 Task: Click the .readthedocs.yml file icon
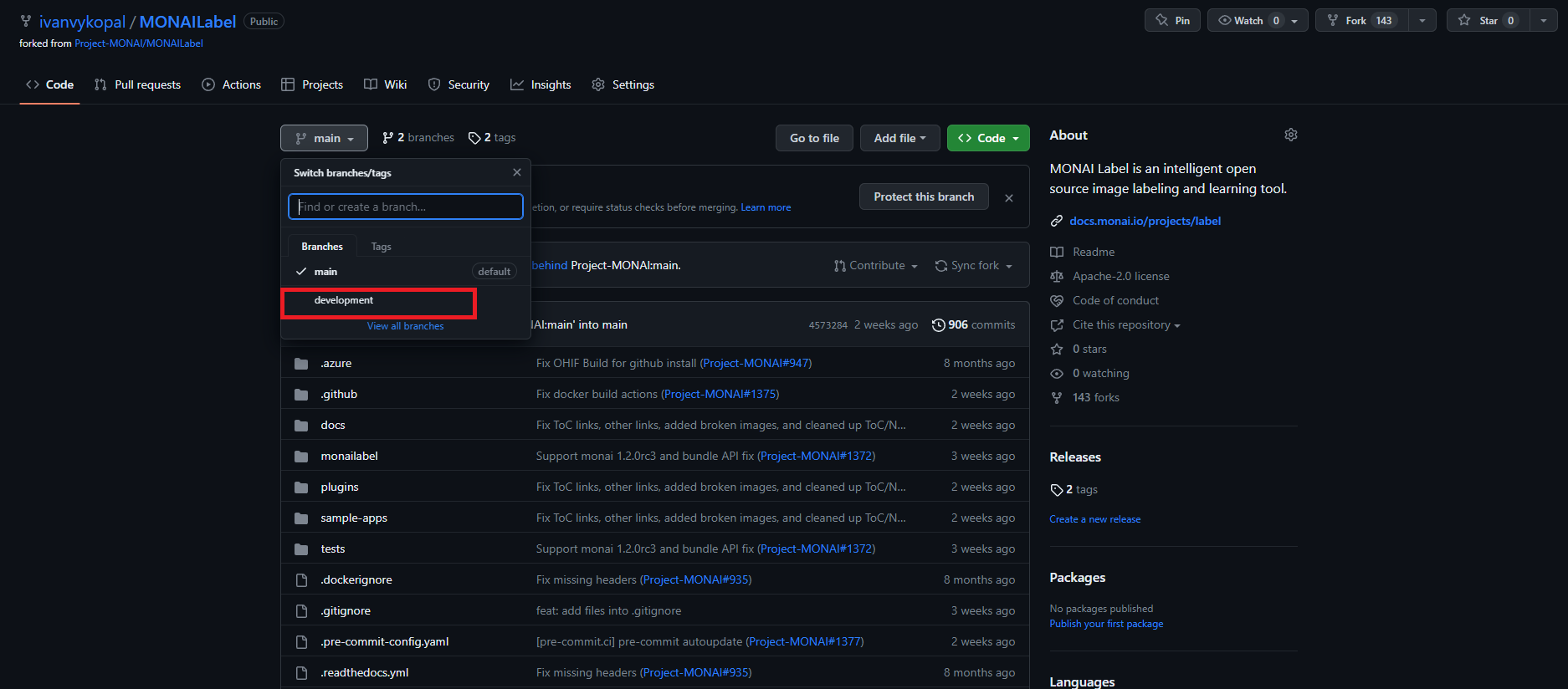pos(301,673)
